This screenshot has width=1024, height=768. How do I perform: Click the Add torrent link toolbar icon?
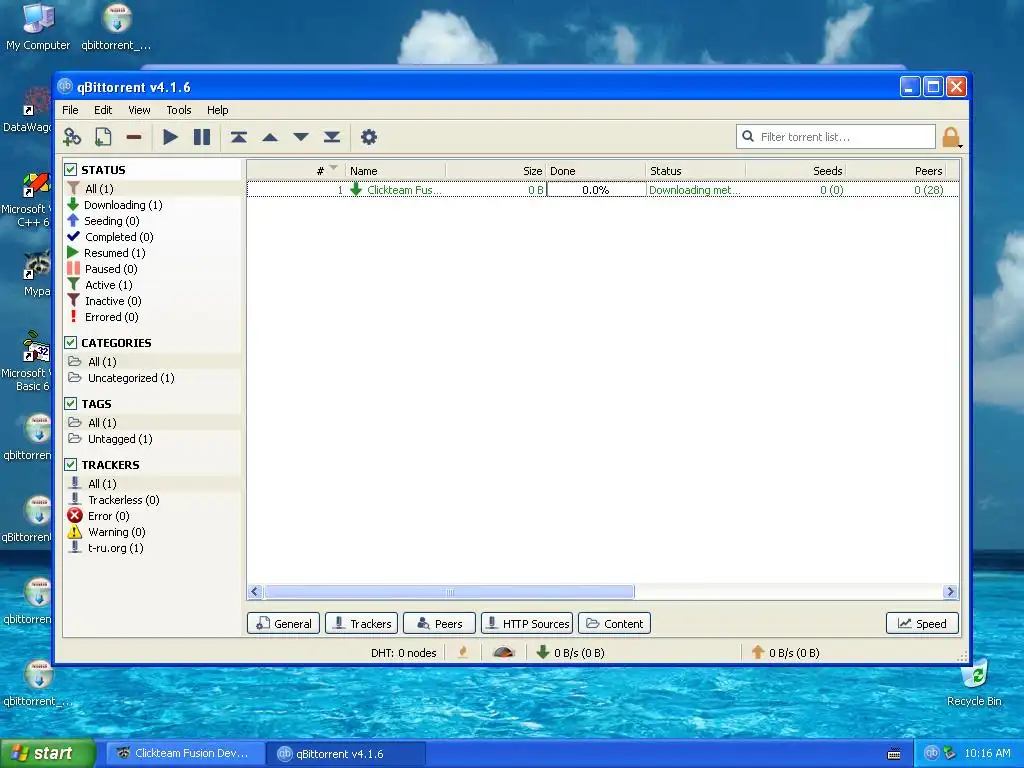[72, 137]
